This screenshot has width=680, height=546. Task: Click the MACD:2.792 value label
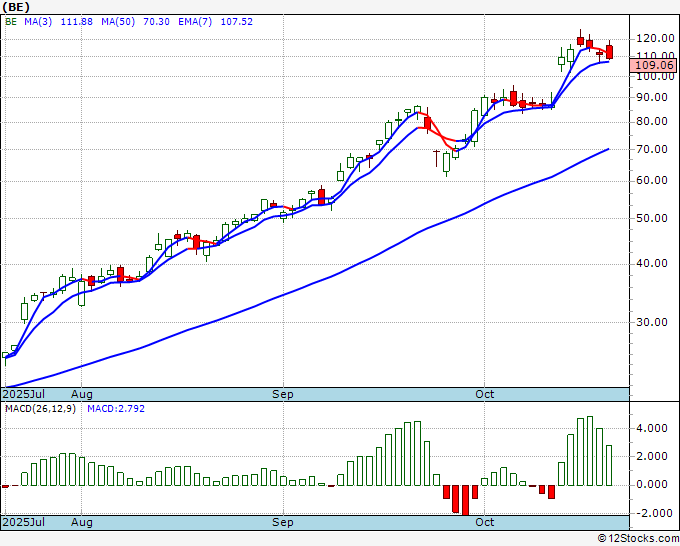click(116, 409)
